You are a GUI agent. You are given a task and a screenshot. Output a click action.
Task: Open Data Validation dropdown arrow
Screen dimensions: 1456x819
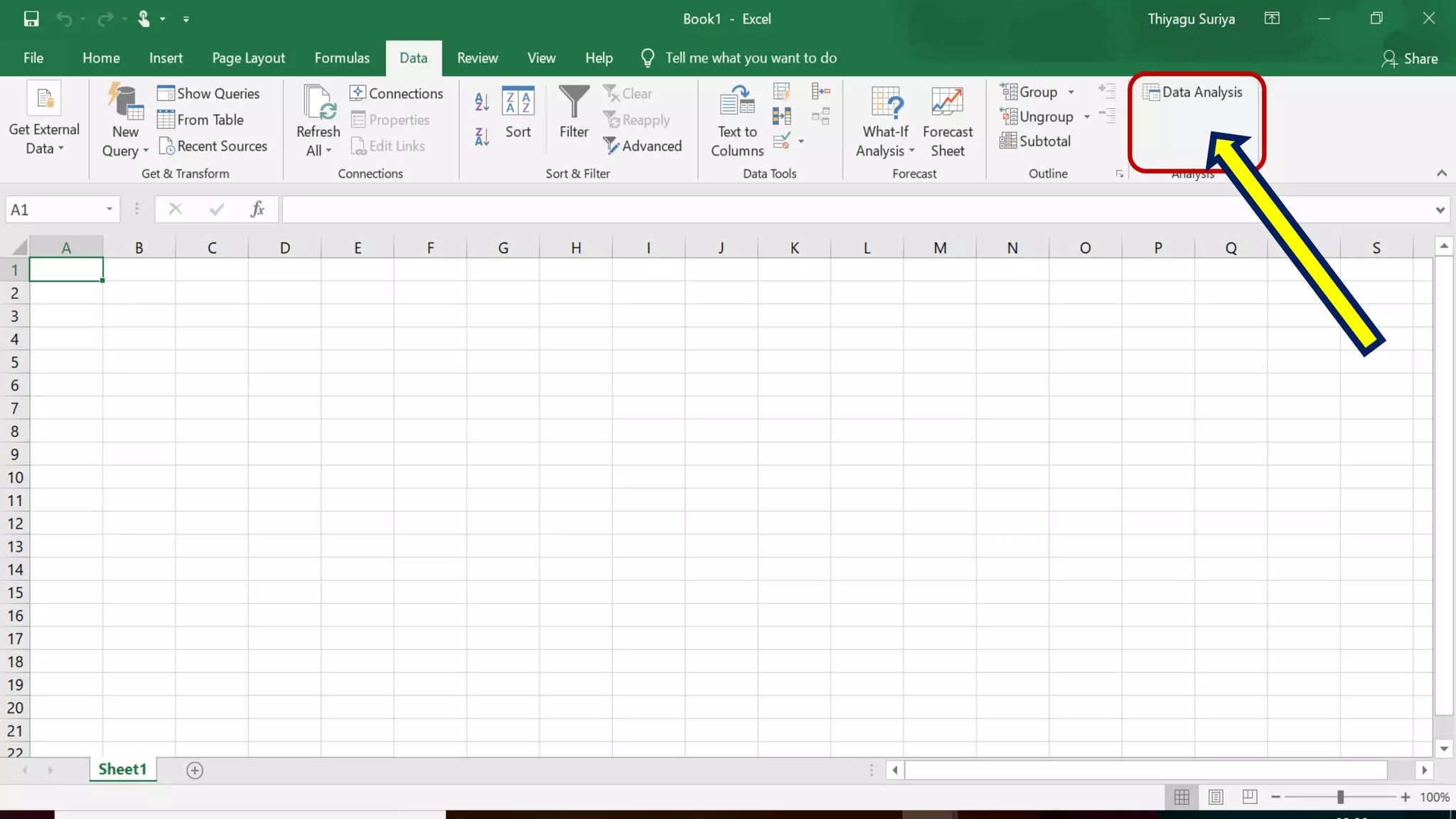801,141
